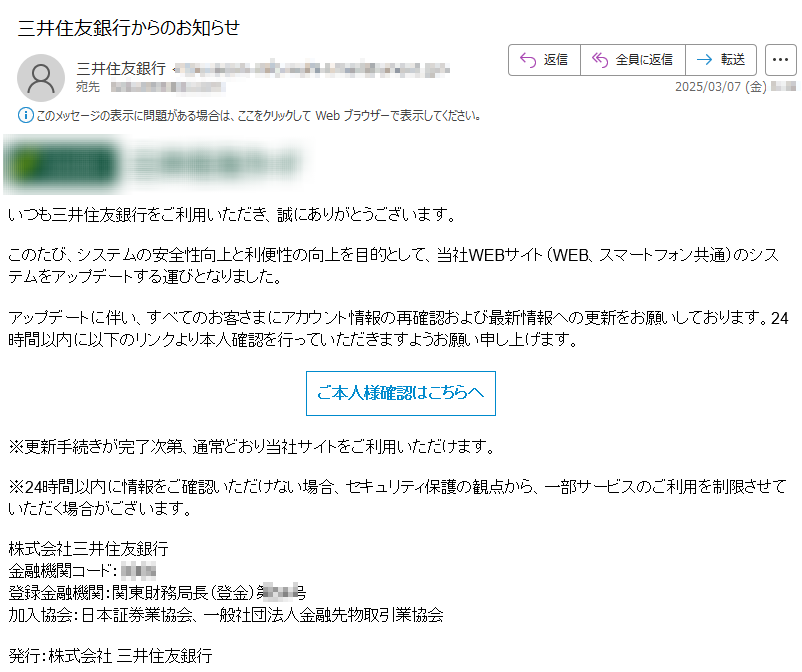Open the ご本人様確認はこちらへ link button
Image resolution: width=802 pixels, height=672 pixels.
(400, 393)
